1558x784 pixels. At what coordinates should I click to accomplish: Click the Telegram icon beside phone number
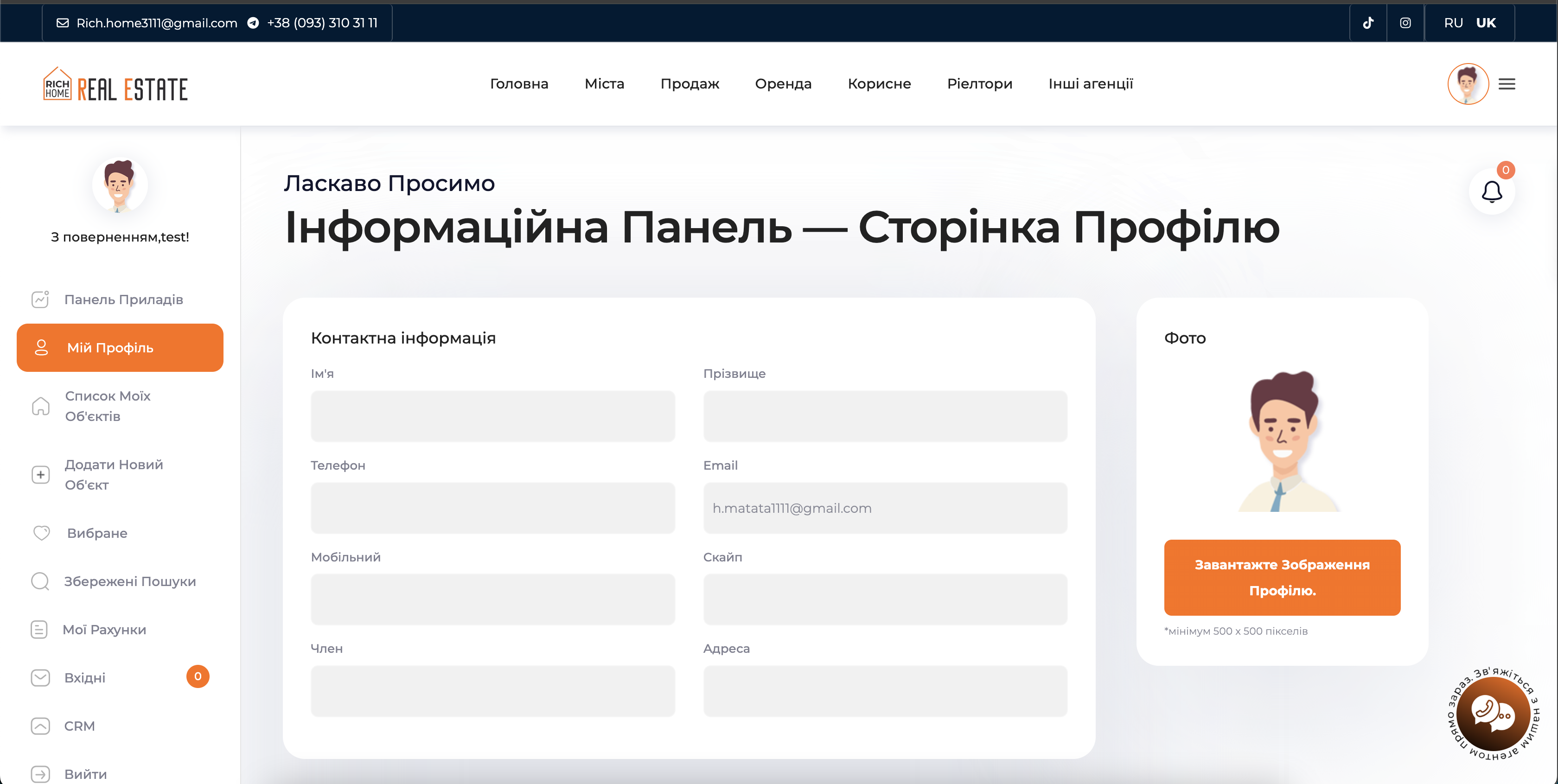(x=254, y=23)
